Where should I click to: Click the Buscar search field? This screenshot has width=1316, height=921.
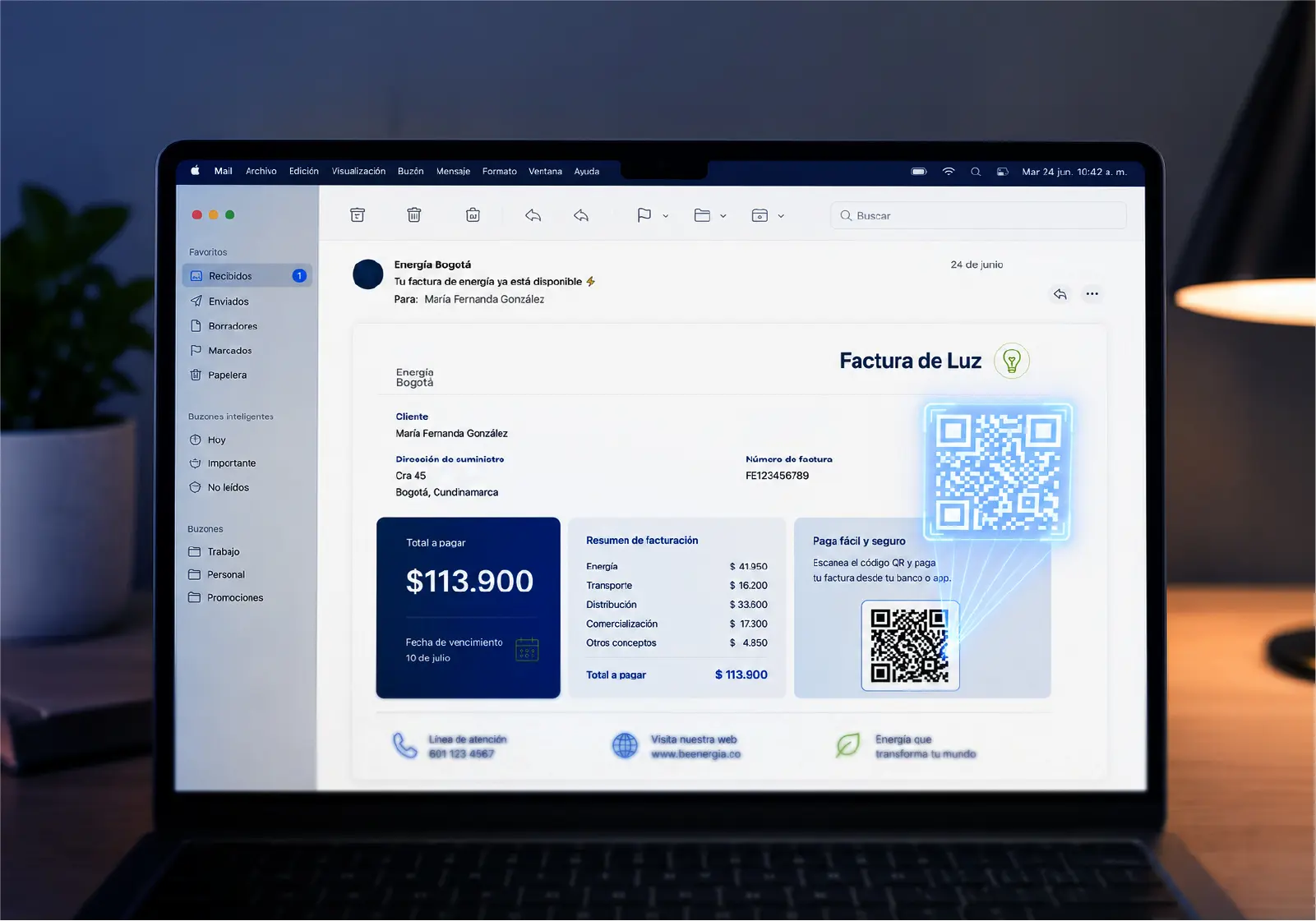978,215
